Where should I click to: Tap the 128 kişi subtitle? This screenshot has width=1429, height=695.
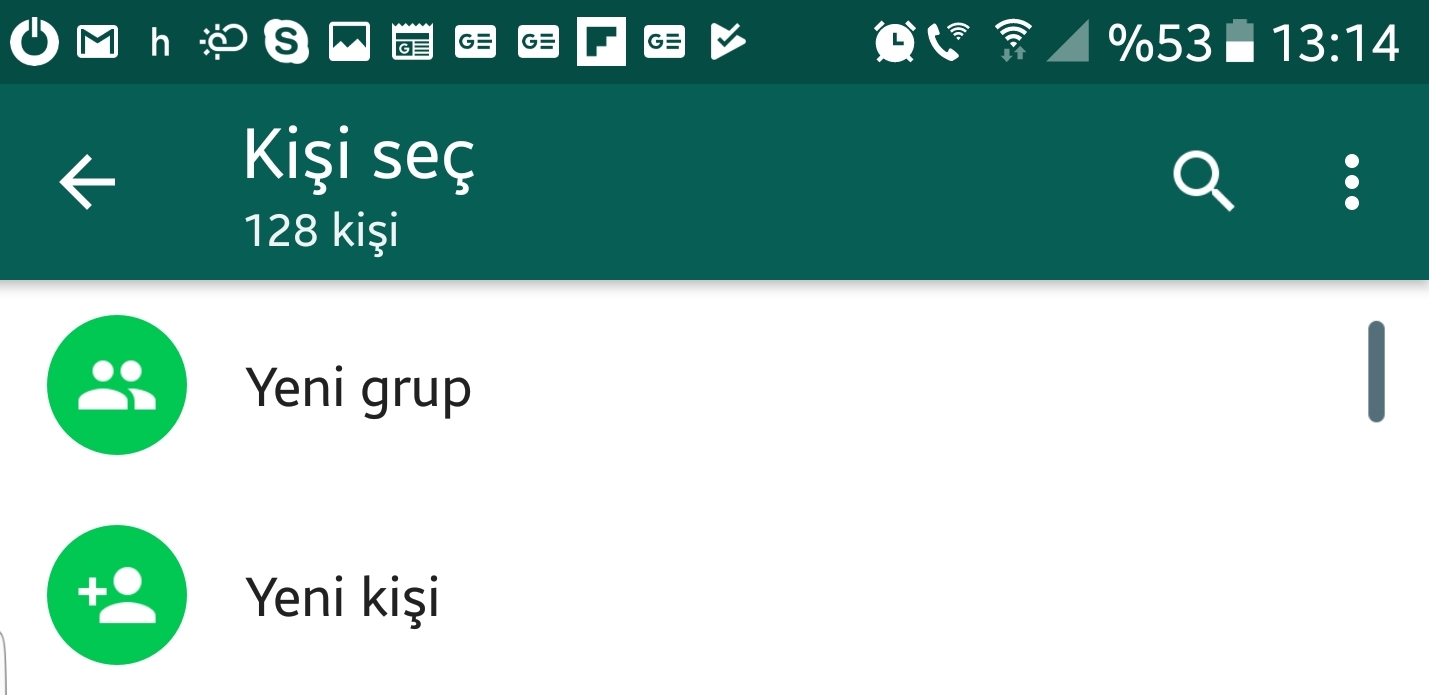[321, 231]
